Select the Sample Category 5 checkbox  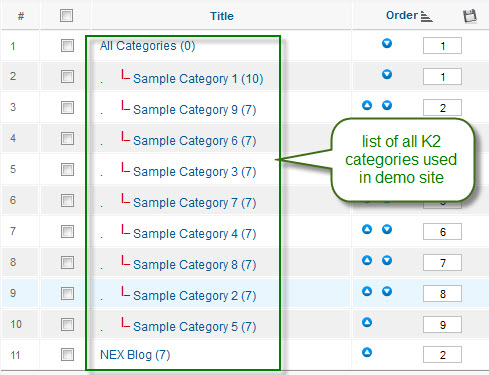(67, 324)
